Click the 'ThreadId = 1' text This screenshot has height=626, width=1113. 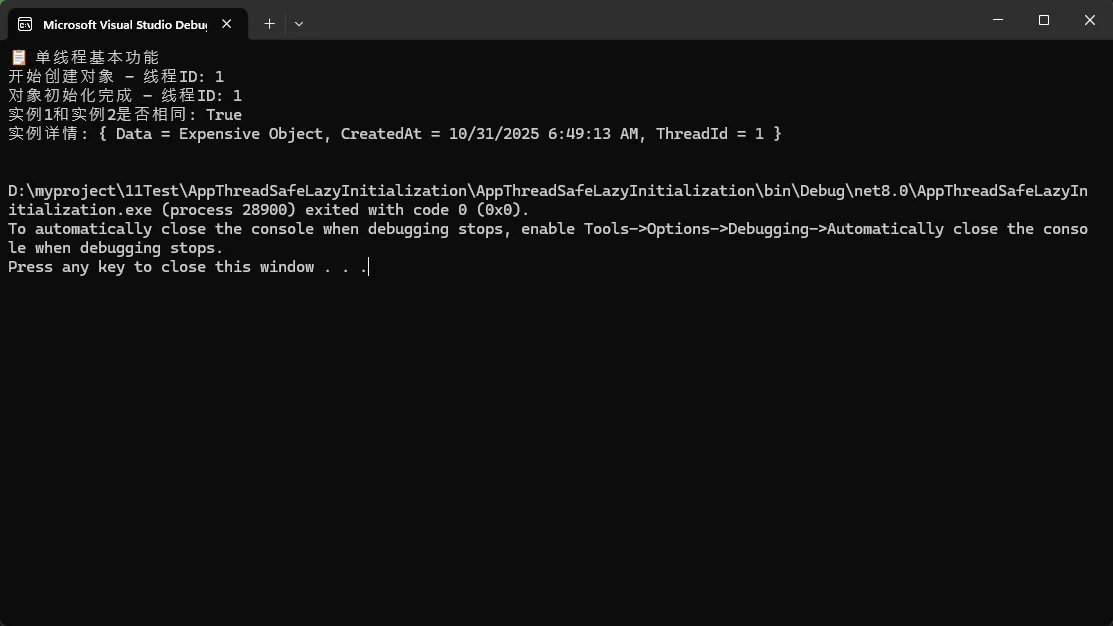coord(710,134)
